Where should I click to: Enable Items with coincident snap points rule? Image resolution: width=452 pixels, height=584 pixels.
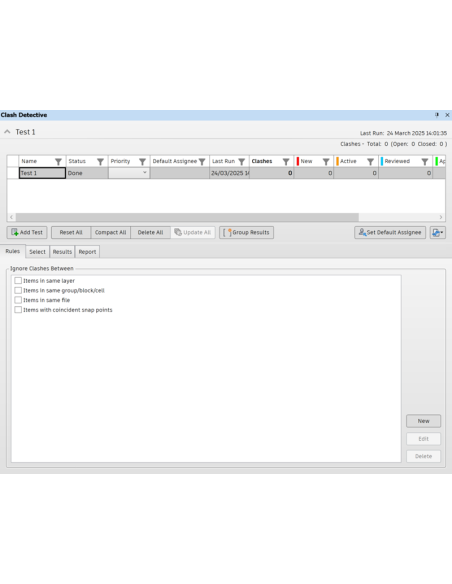[x=18, y=310]
